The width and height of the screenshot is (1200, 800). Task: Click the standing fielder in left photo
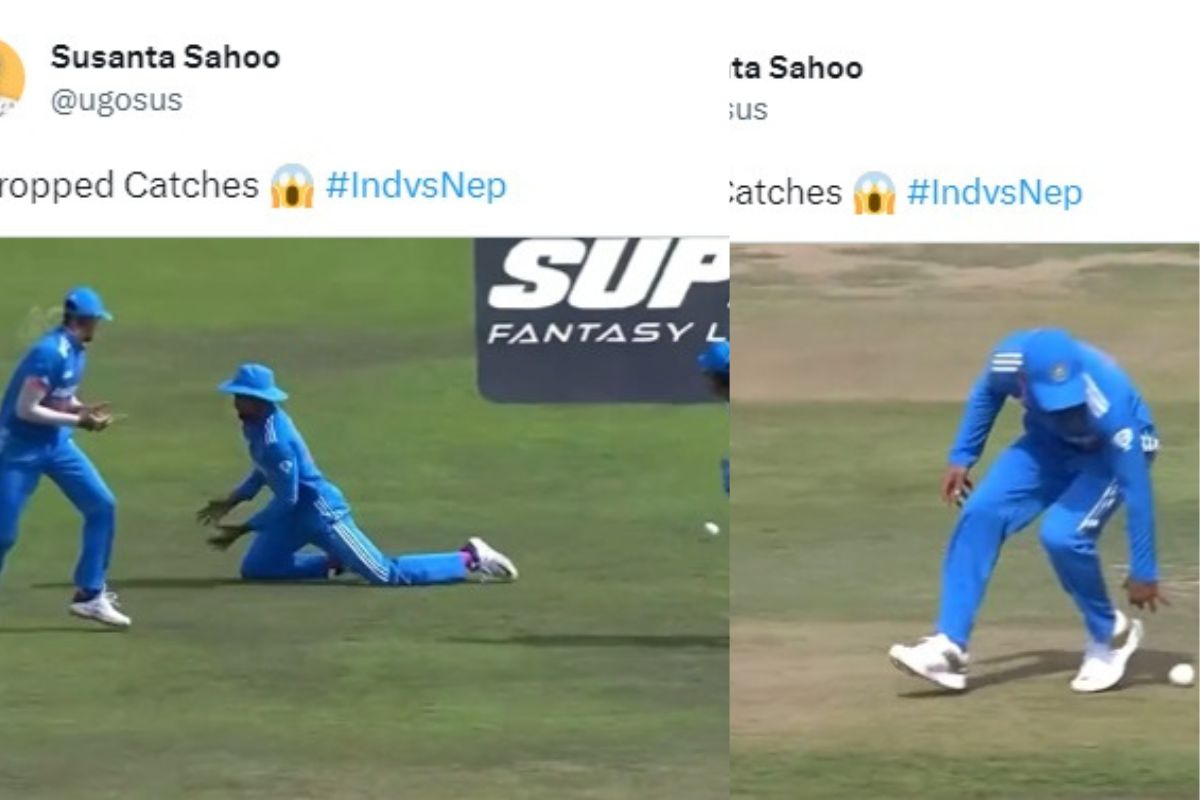tap(59, 455)
